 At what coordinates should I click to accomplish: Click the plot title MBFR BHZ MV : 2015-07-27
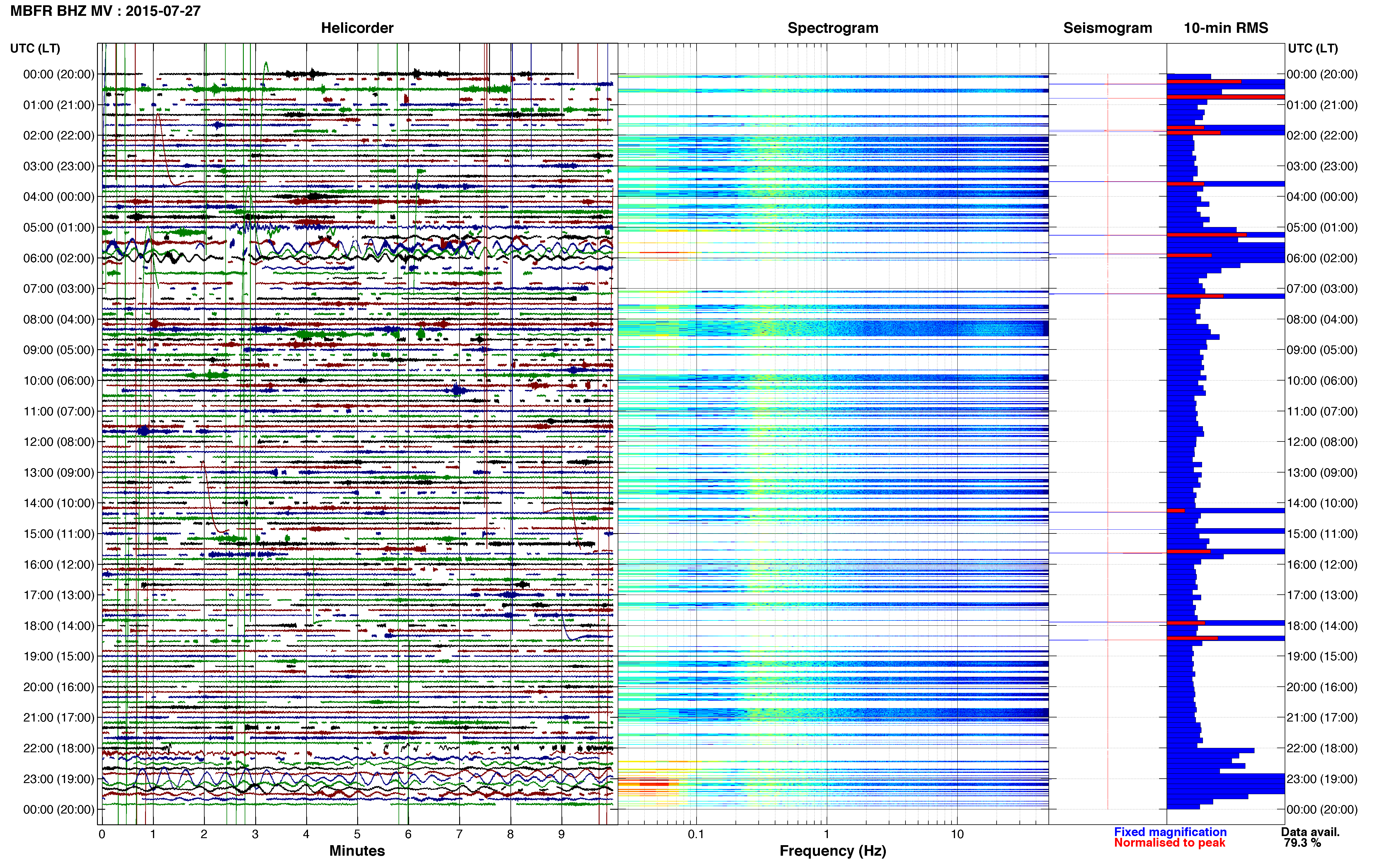(x=106, y=11)
